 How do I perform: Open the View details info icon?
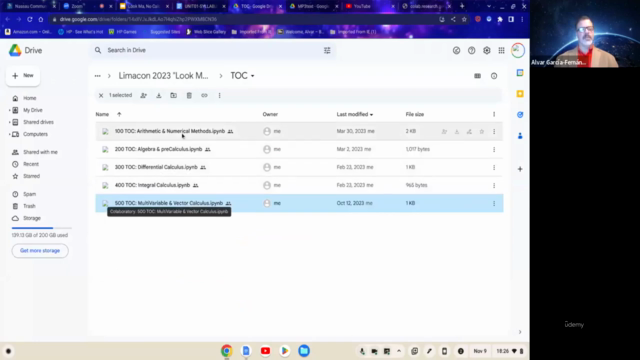tap(494, 76)
